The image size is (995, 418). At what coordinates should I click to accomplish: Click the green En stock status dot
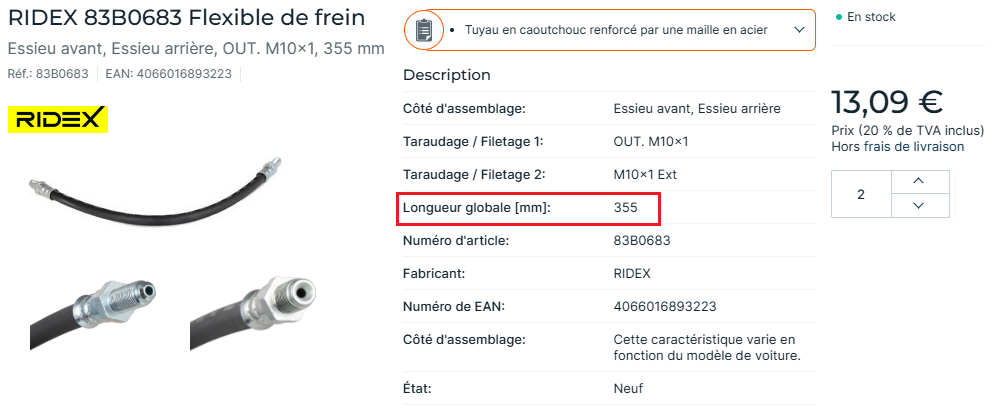tap(839, 18)
